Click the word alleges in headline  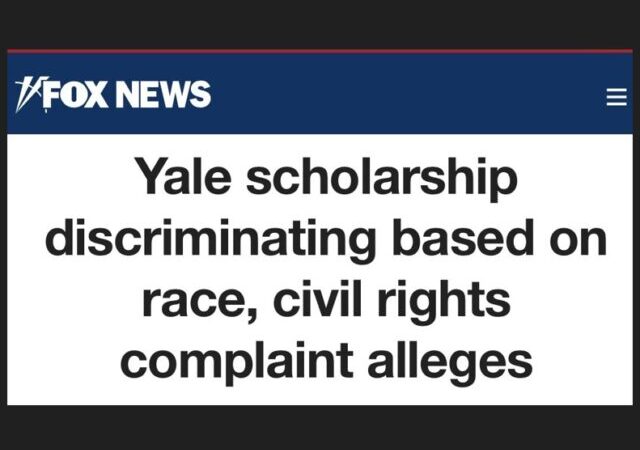click(x=450, y=362)
